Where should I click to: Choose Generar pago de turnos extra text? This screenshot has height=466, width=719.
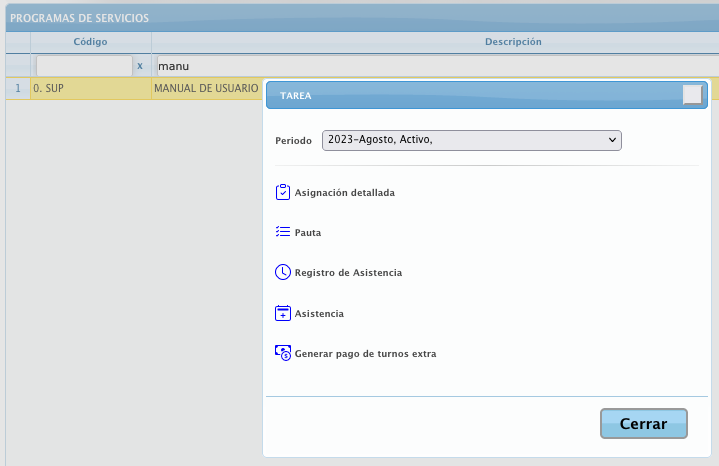coord(365,353)
